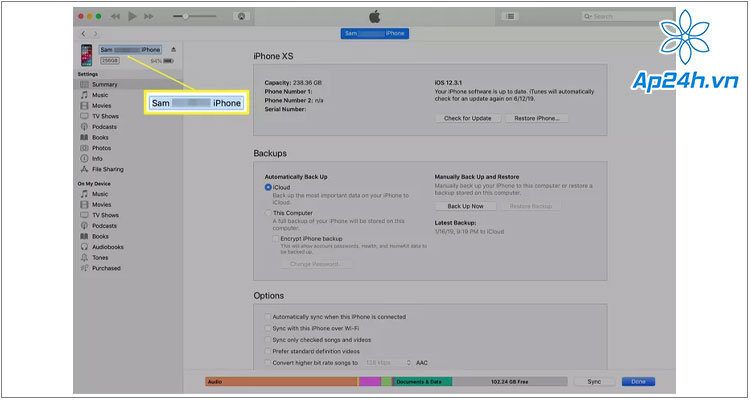The height and width of the screenshot is (400, 750).
Task: Click the Restore Backup button
Action: point(531,206)
